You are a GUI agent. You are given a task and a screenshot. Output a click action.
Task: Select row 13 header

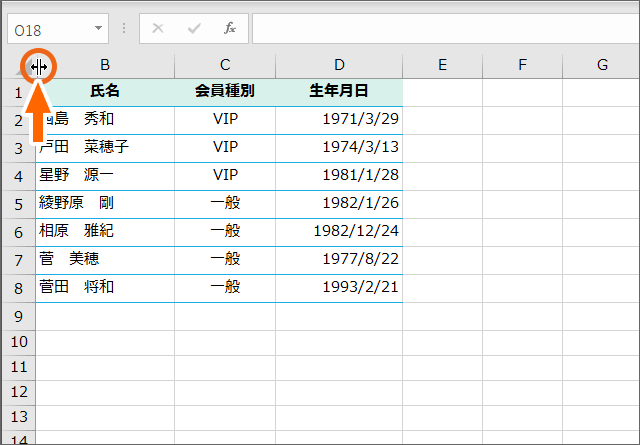point(18,418)
